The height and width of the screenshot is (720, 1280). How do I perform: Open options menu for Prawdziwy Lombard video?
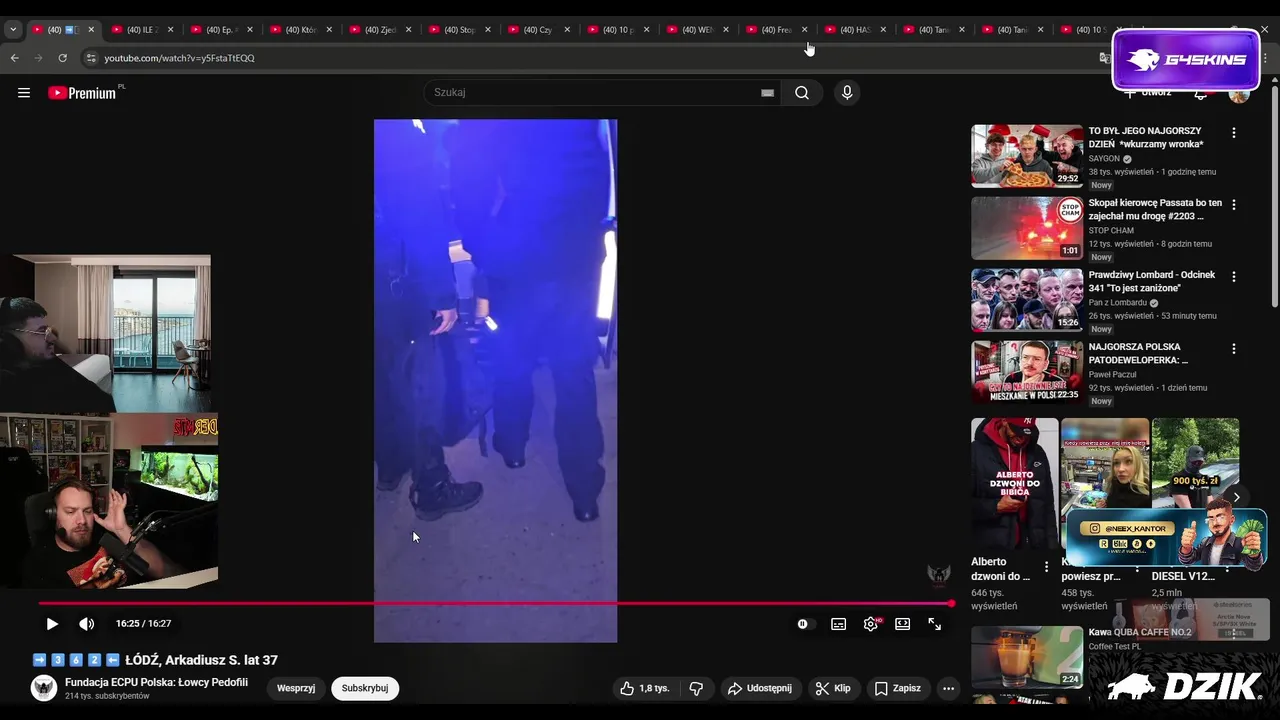click(x=1234, y=277)
